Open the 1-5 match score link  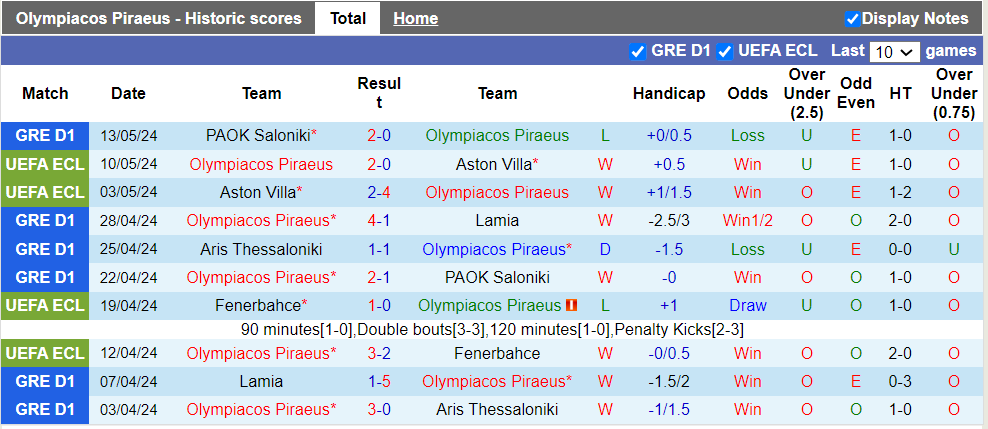point(379,381)
